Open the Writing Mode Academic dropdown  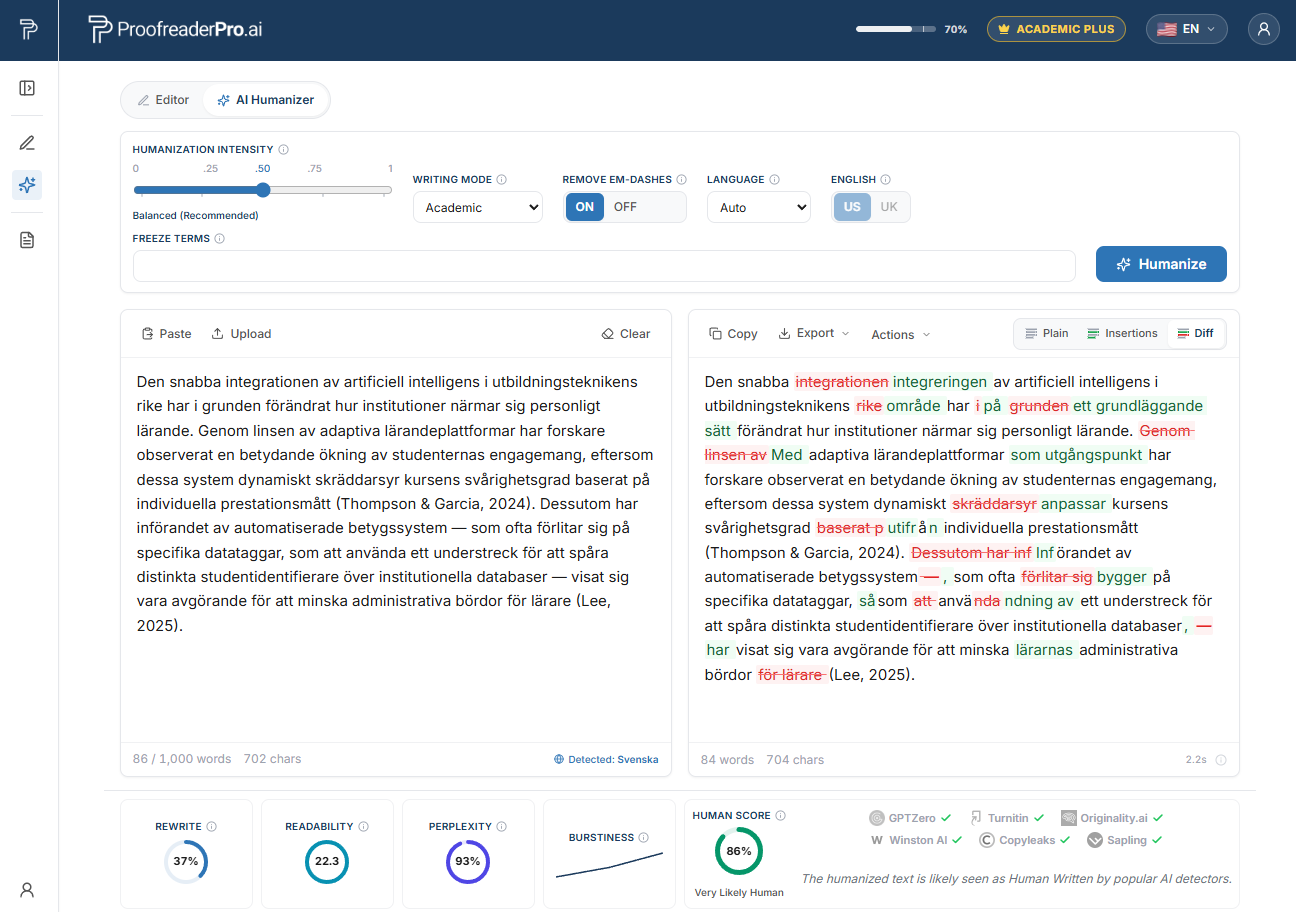[478, 207]
